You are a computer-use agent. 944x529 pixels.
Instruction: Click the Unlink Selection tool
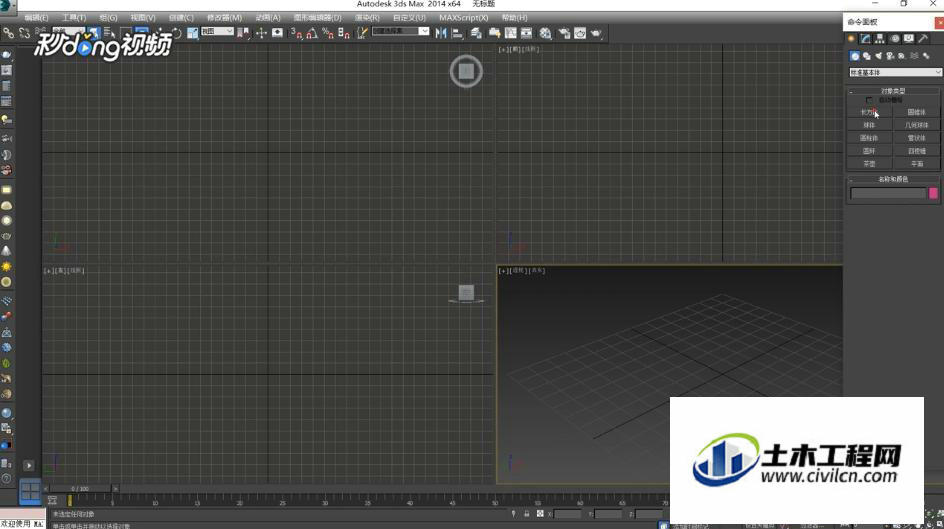pos(24,32)
